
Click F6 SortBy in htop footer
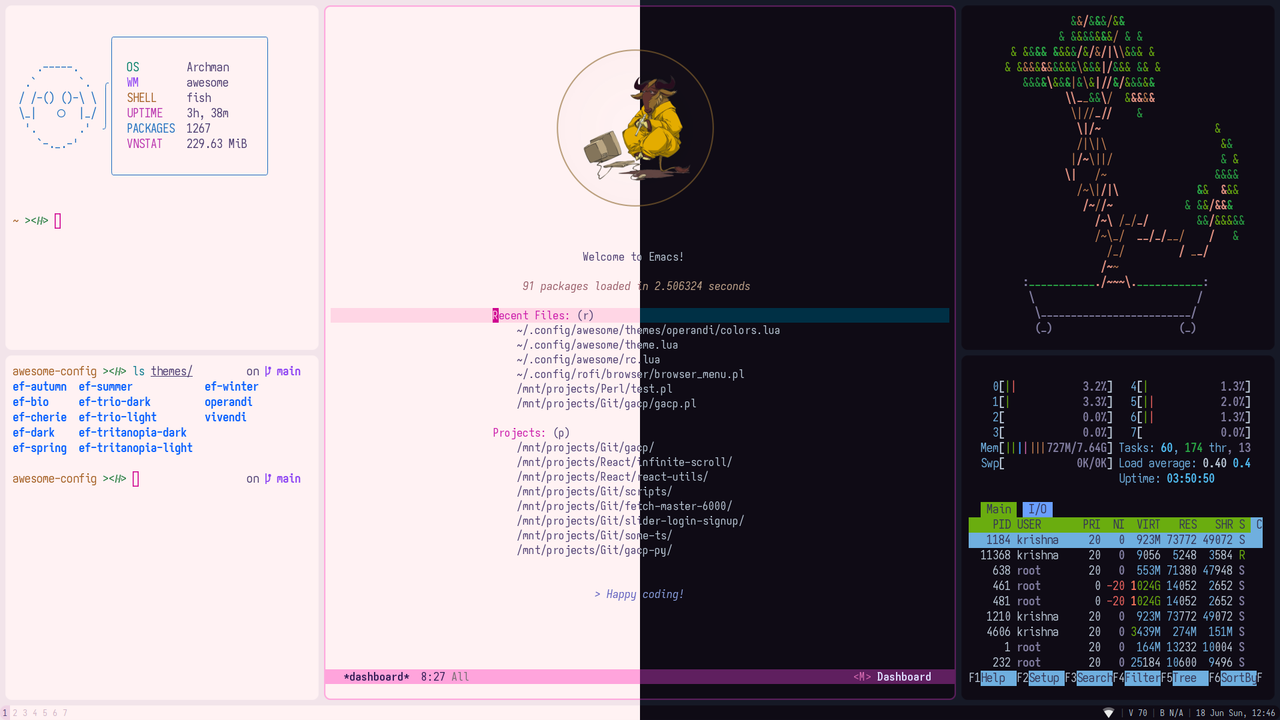1233,678
